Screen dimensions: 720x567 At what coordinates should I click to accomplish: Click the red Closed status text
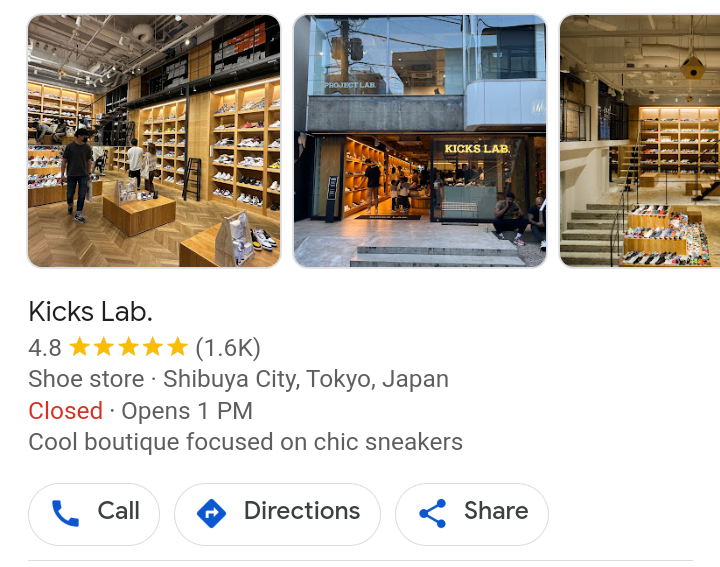65,410
